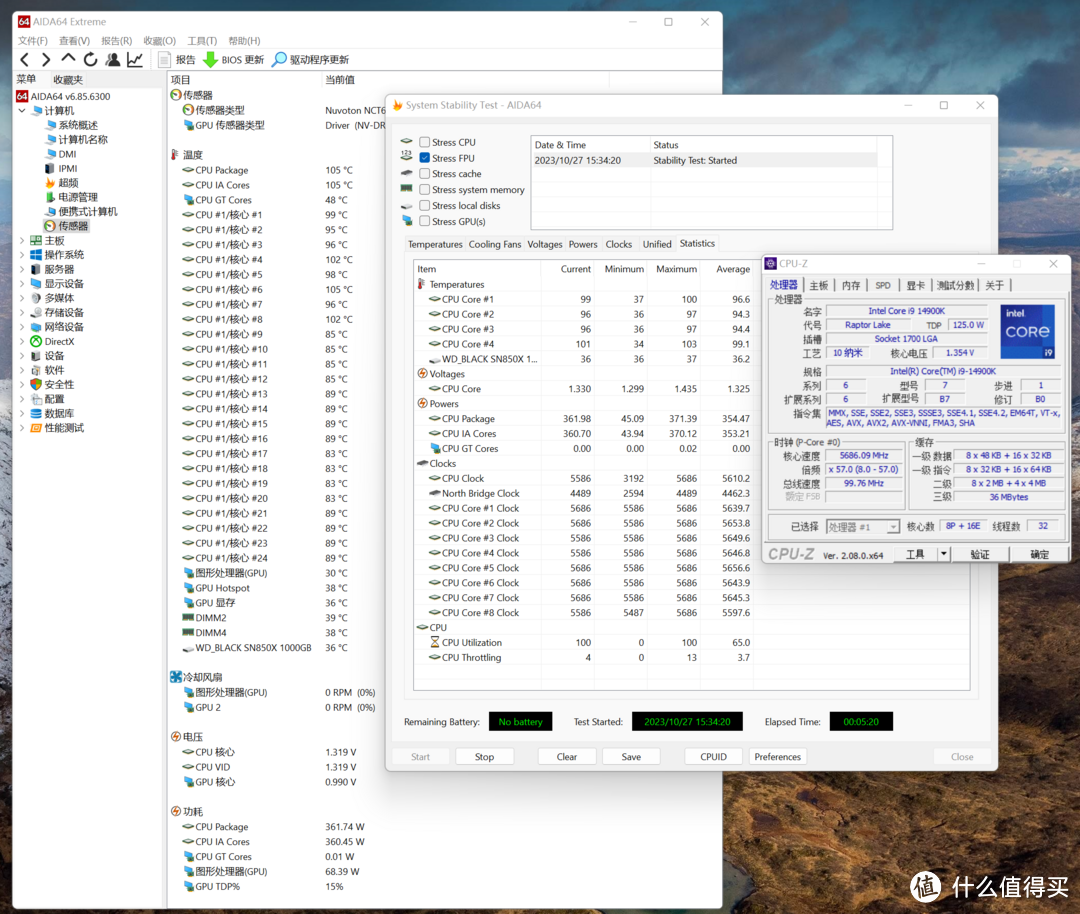Image resolution: width=1080 pixels, height=914 pixels.
Task: Click the Maximum column header in Statistics
Action: pyautogui.click(x=676, y=269)
